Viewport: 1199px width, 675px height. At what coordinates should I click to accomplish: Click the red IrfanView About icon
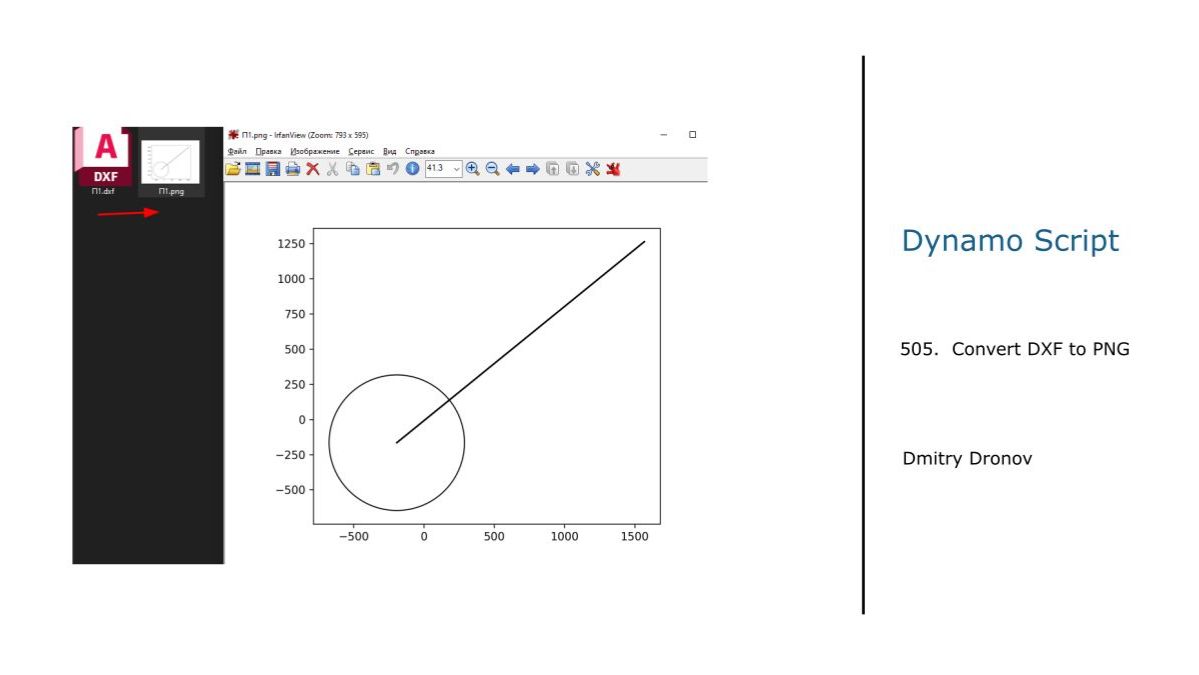point(613,169)
